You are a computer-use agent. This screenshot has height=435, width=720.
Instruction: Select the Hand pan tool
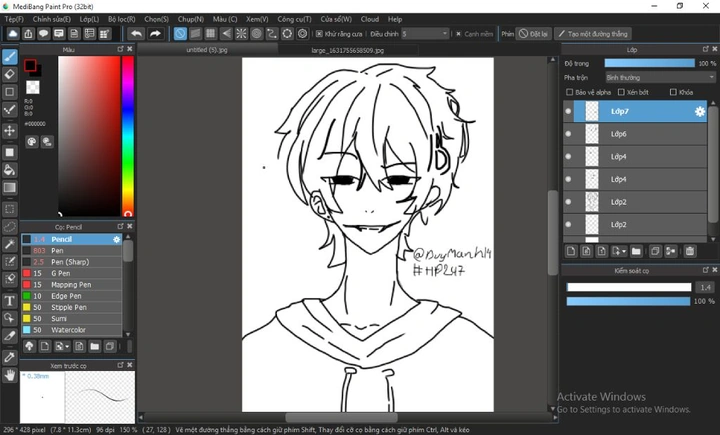click(10, 375)
